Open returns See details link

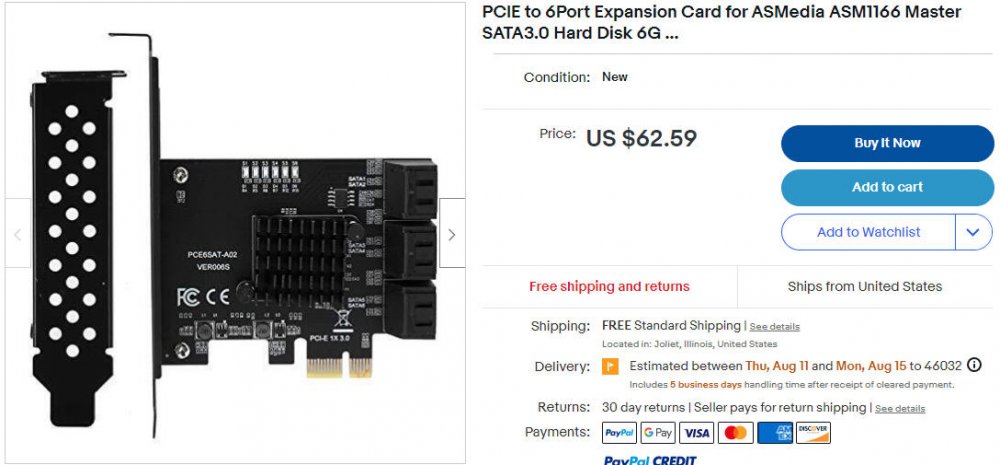tap(900, 408)
